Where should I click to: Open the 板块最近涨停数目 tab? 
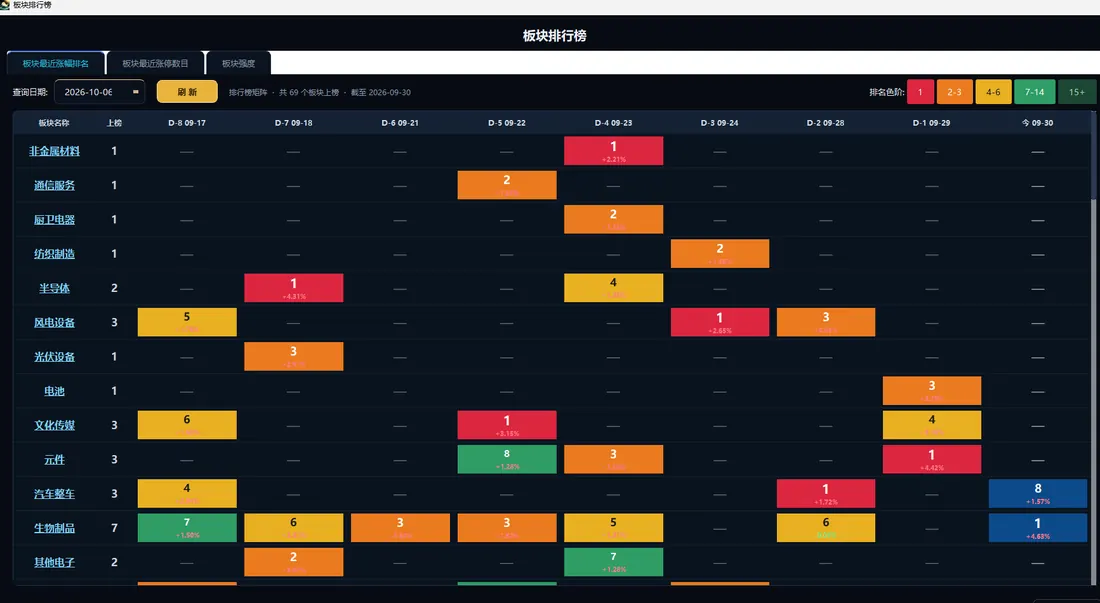(x=155, y=63)
